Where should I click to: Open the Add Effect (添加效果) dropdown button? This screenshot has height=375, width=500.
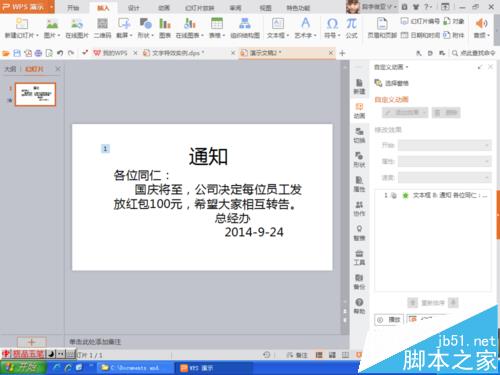point(405,113)
